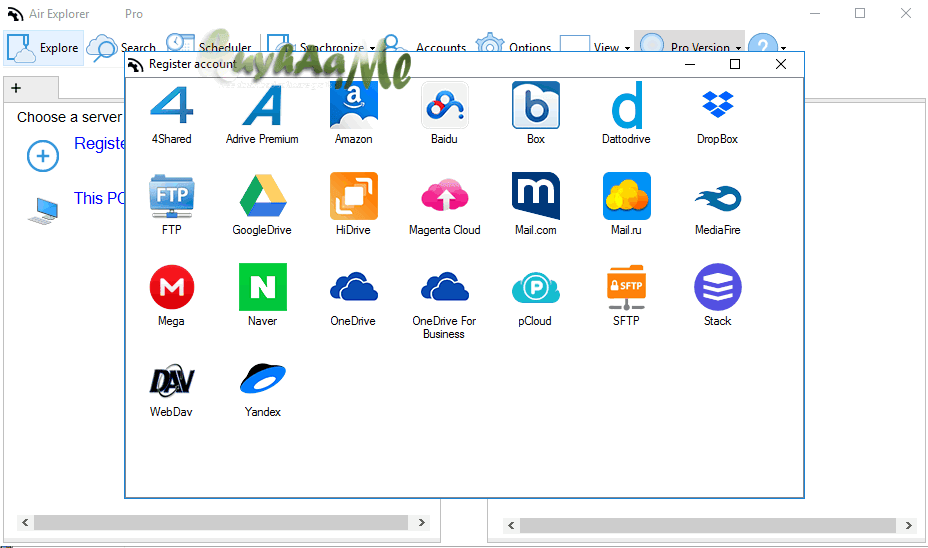Select the Dattodrive icon
This screenshot has height=548, width=928.
tap(626, 105)
